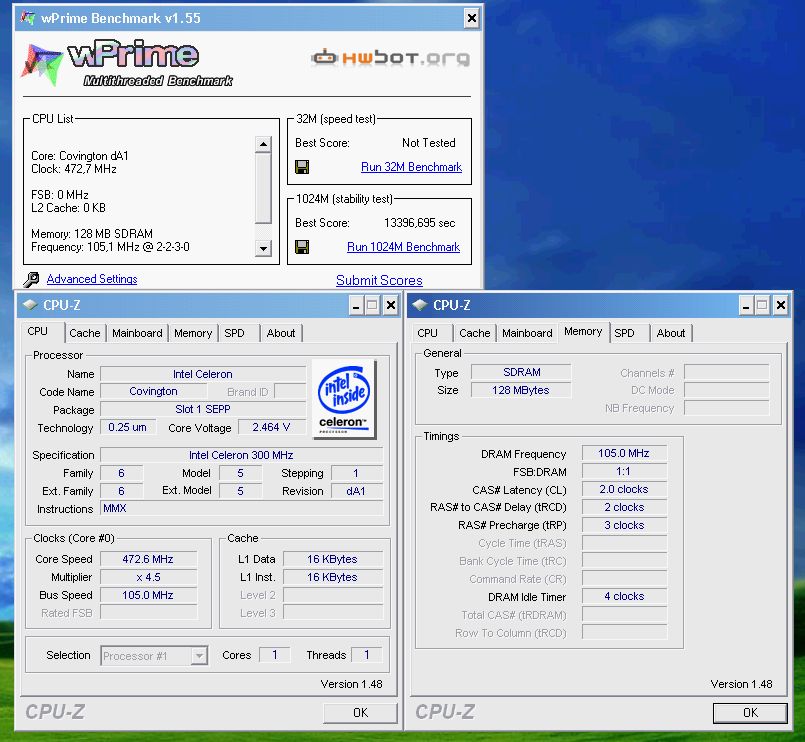
Task: Run the 1024M Benchmark
Action: click(404, 247)
